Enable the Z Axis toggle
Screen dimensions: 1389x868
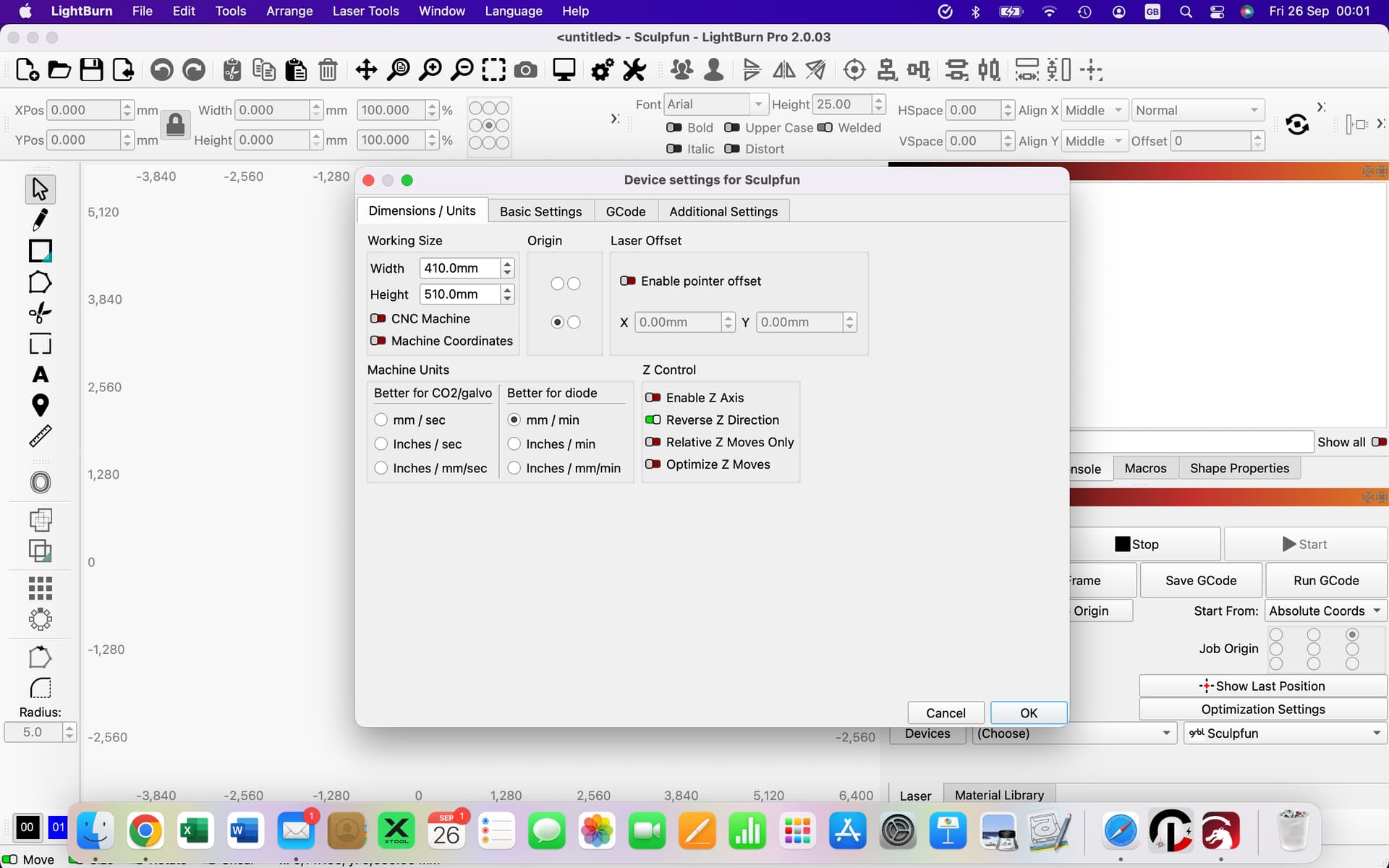[x=653, y=397]
